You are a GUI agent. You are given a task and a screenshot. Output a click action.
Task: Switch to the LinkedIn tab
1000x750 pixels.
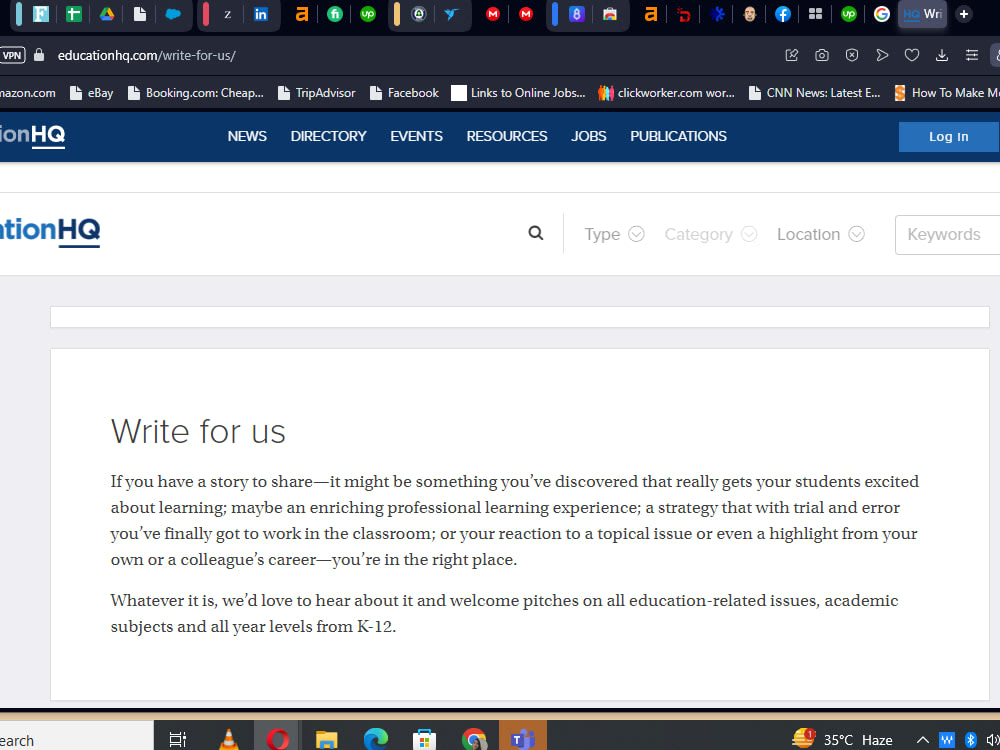[x=261, y=14]
